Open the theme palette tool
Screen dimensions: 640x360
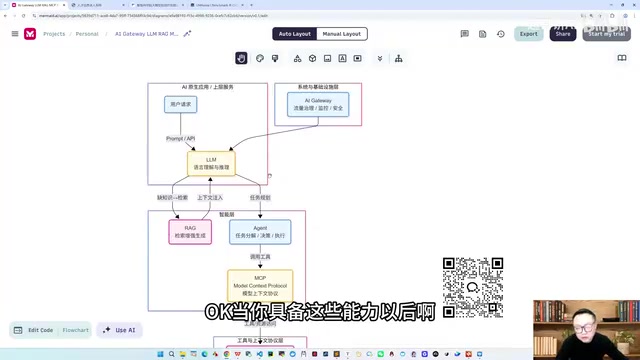[x=260, y=58]
